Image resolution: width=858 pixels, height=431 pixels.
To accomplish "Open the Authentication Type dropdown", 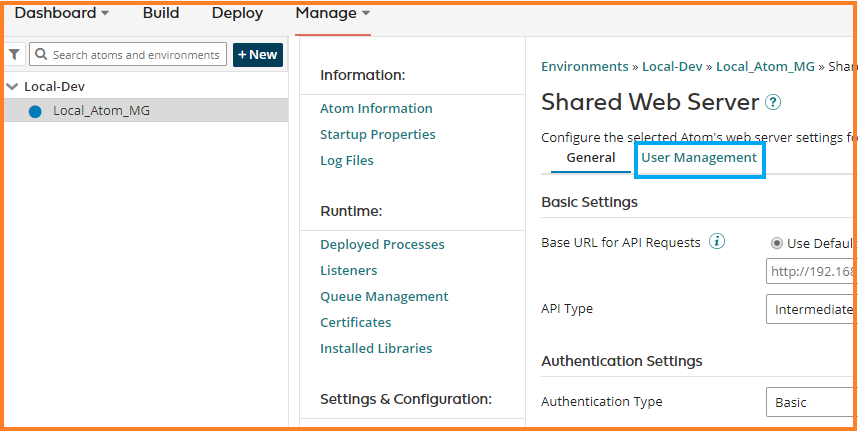I will click(x=810, y=402).
